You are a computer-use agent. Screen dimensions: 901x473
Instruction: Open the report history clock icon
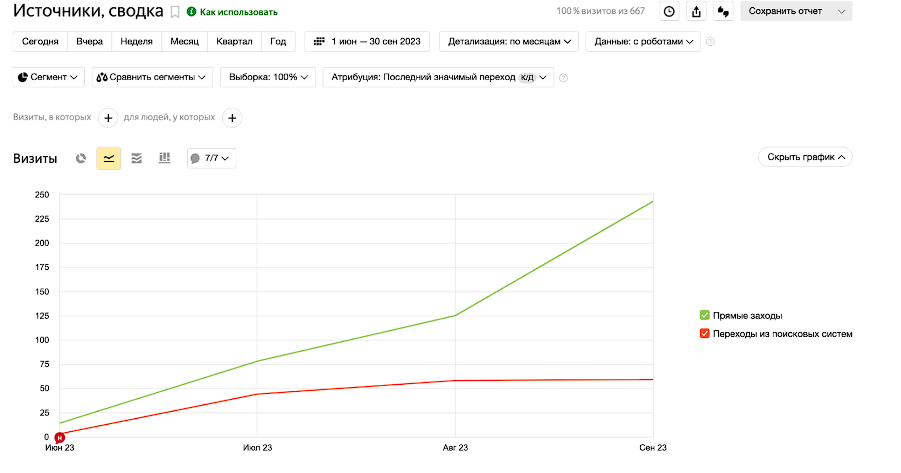(669, 12)
